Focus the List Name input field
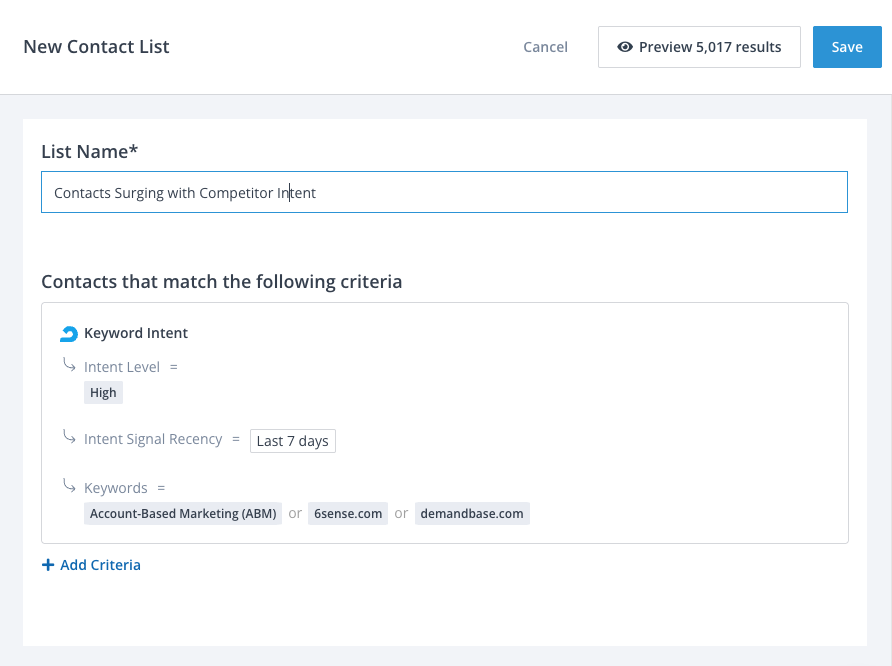Screen dimensions: 892x666 [x=444, y=192]
